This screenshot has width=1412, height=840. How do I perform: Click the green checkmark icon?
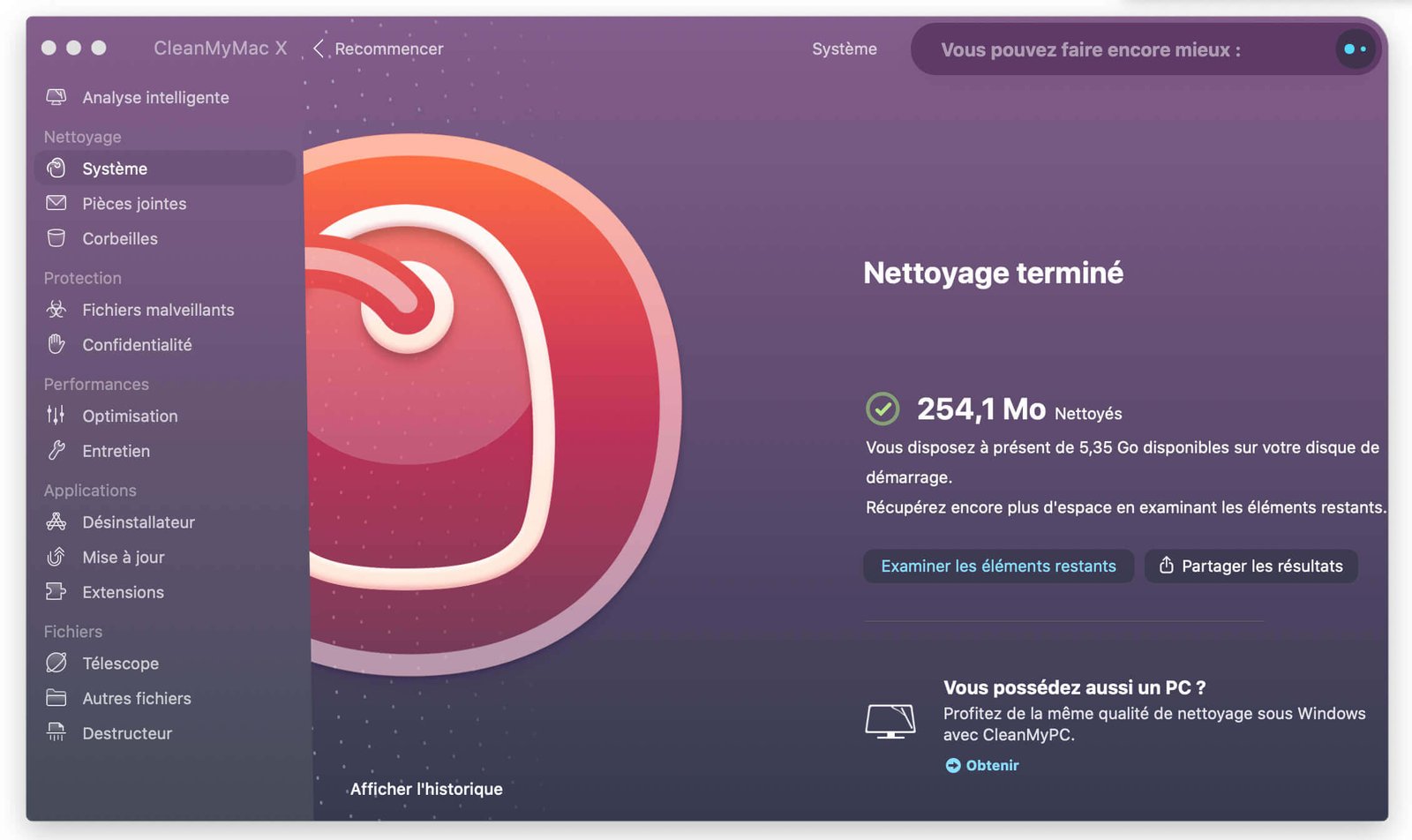coord(882,409)
